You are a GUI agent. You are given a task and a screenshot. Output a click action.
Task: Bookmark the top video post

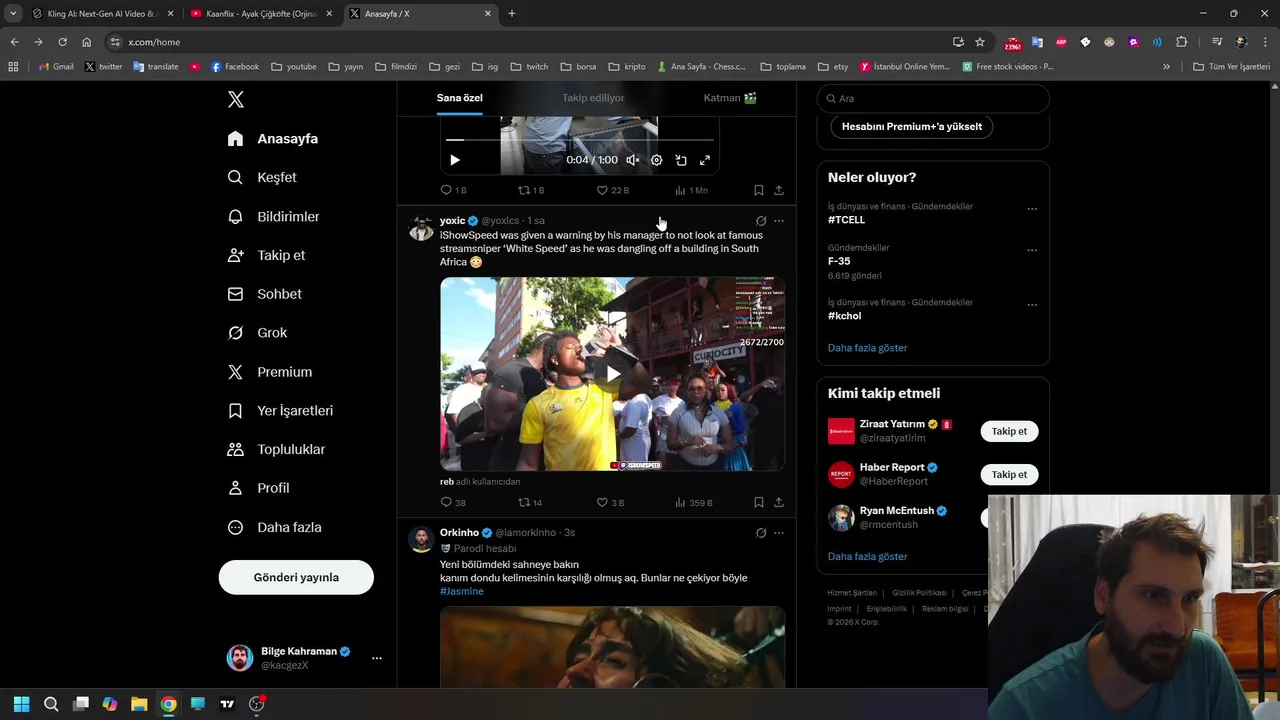tap(759, 190)
